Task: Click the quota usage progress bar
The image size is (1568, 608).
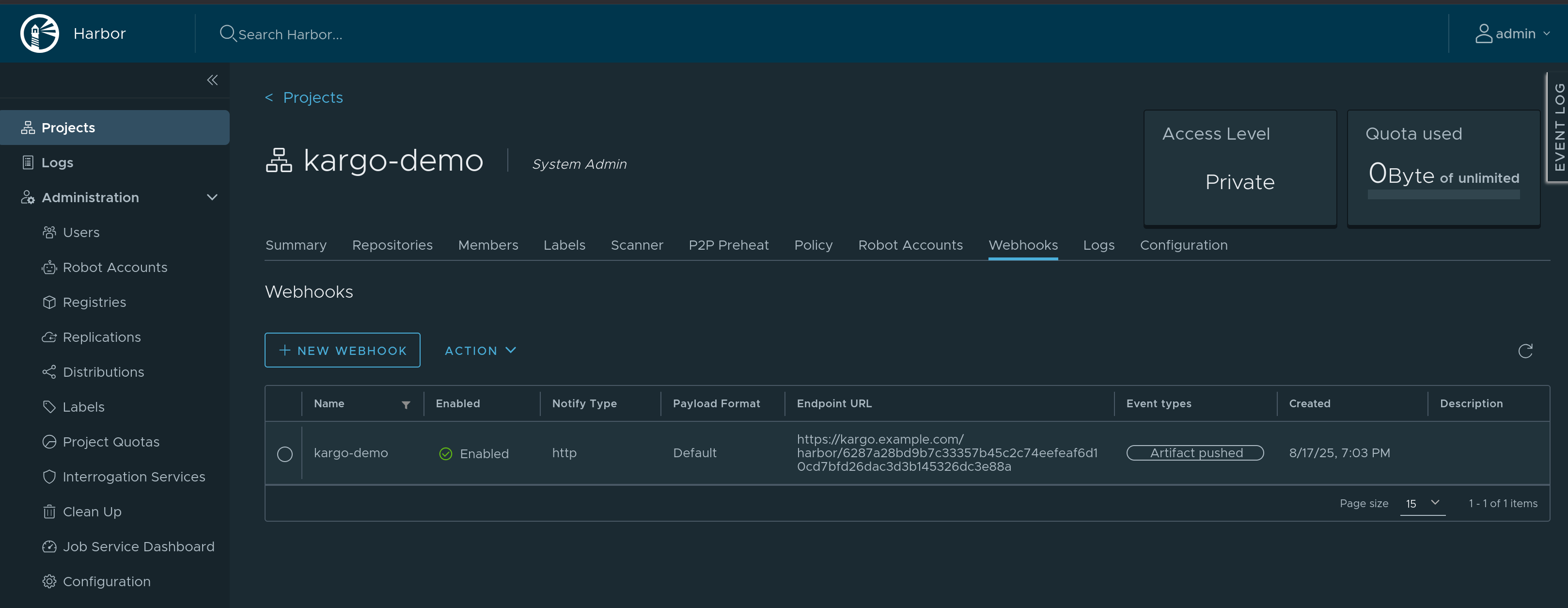Action: (1443, 194)
